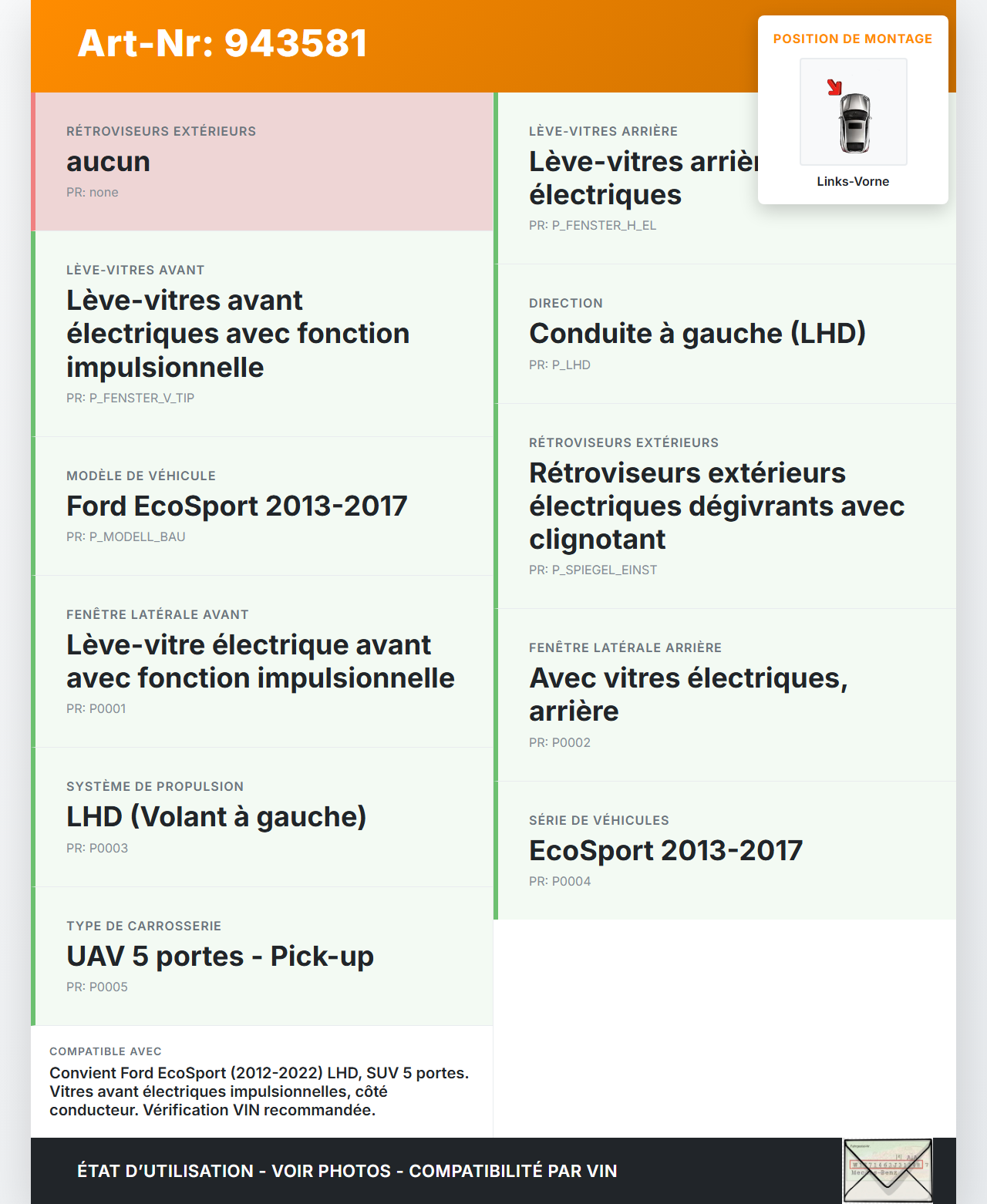Viewport: 987px width, 1204px height.
Task: Click the 'POSITION DE MONTAGE' heading
Action: [x=852, y=39]
